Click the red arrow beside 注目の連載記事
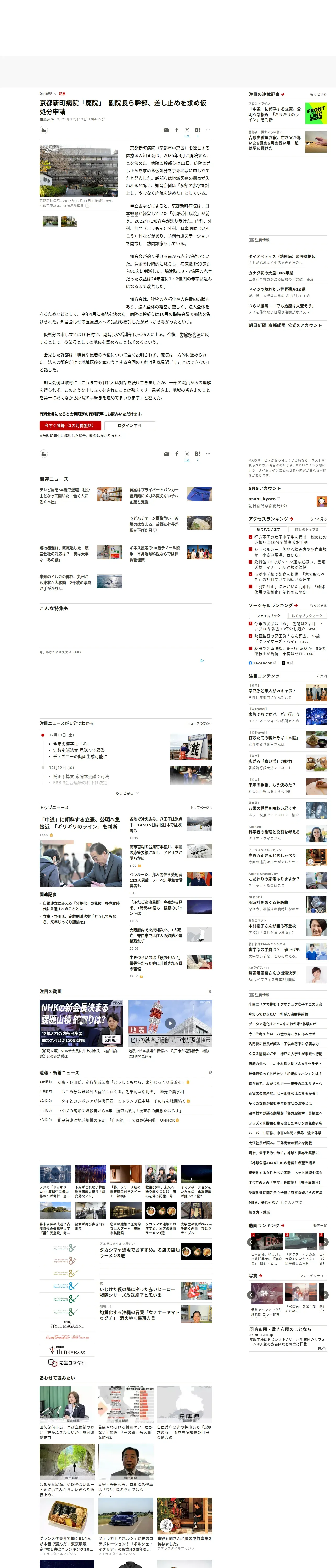Screen dimensions: 336x1568 tap(283, 94)
